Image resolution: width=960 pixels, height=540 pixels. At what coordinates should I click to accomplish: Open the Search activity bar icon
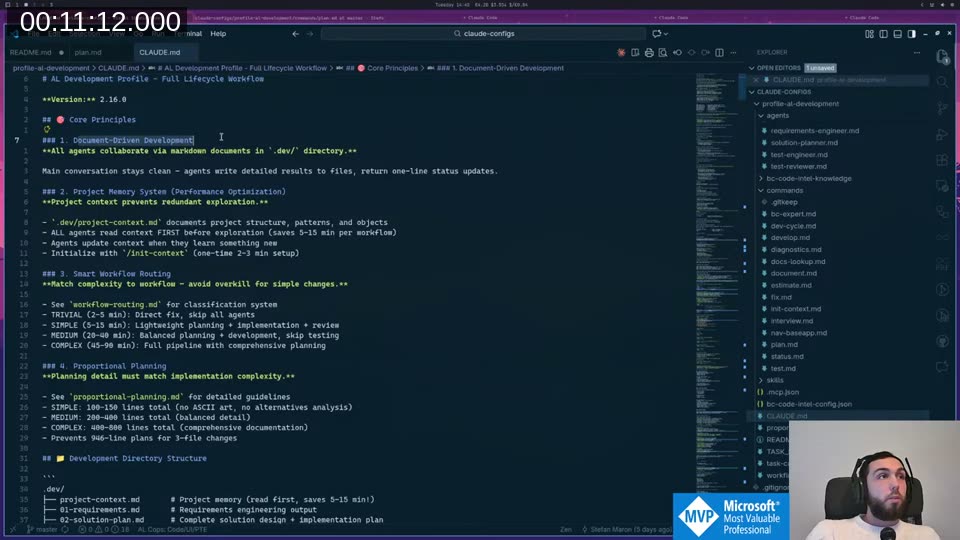coord(942,82)
